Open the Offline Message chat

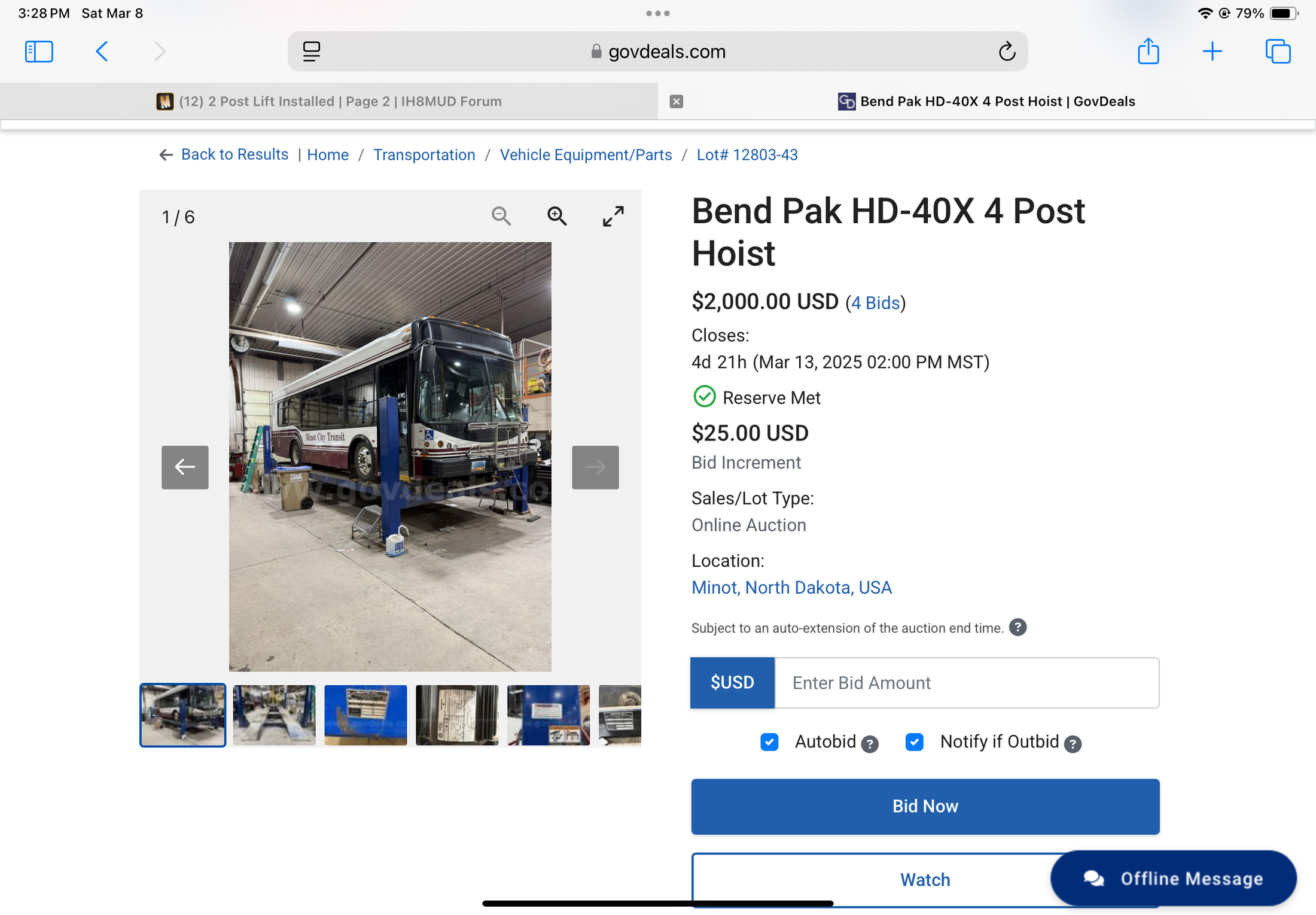click(1174, 878)
